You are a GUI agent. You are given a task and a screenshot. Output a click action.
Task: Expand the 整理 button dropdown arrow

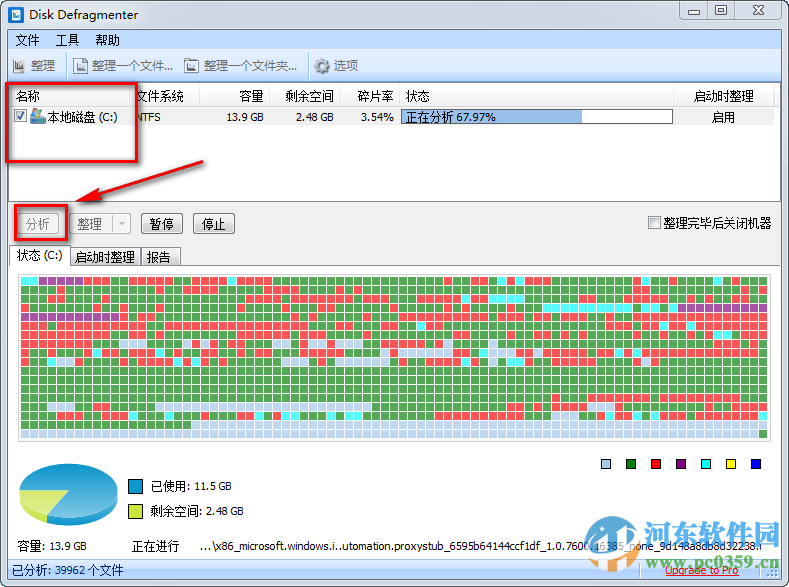click(x=122, y=224)
